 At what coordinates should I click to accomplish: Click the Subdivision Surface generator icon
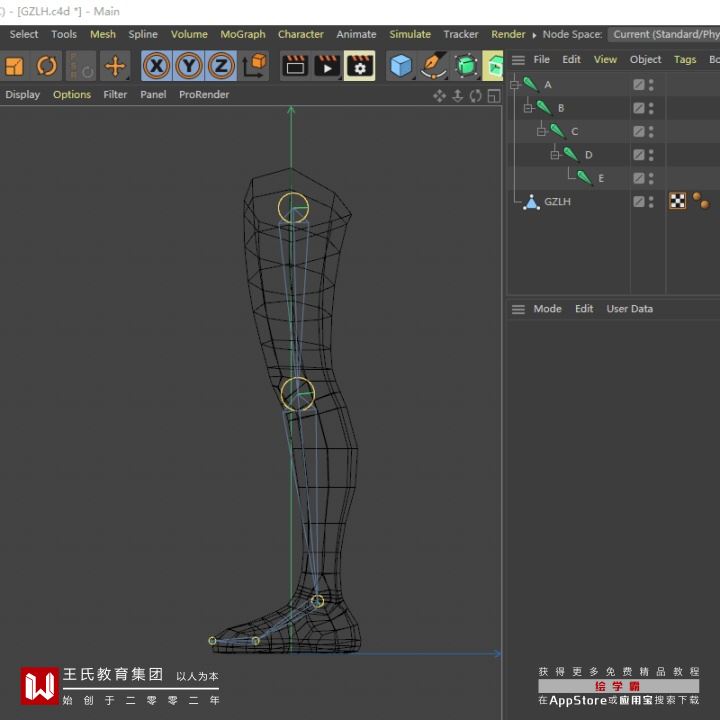tap(466, 66)
